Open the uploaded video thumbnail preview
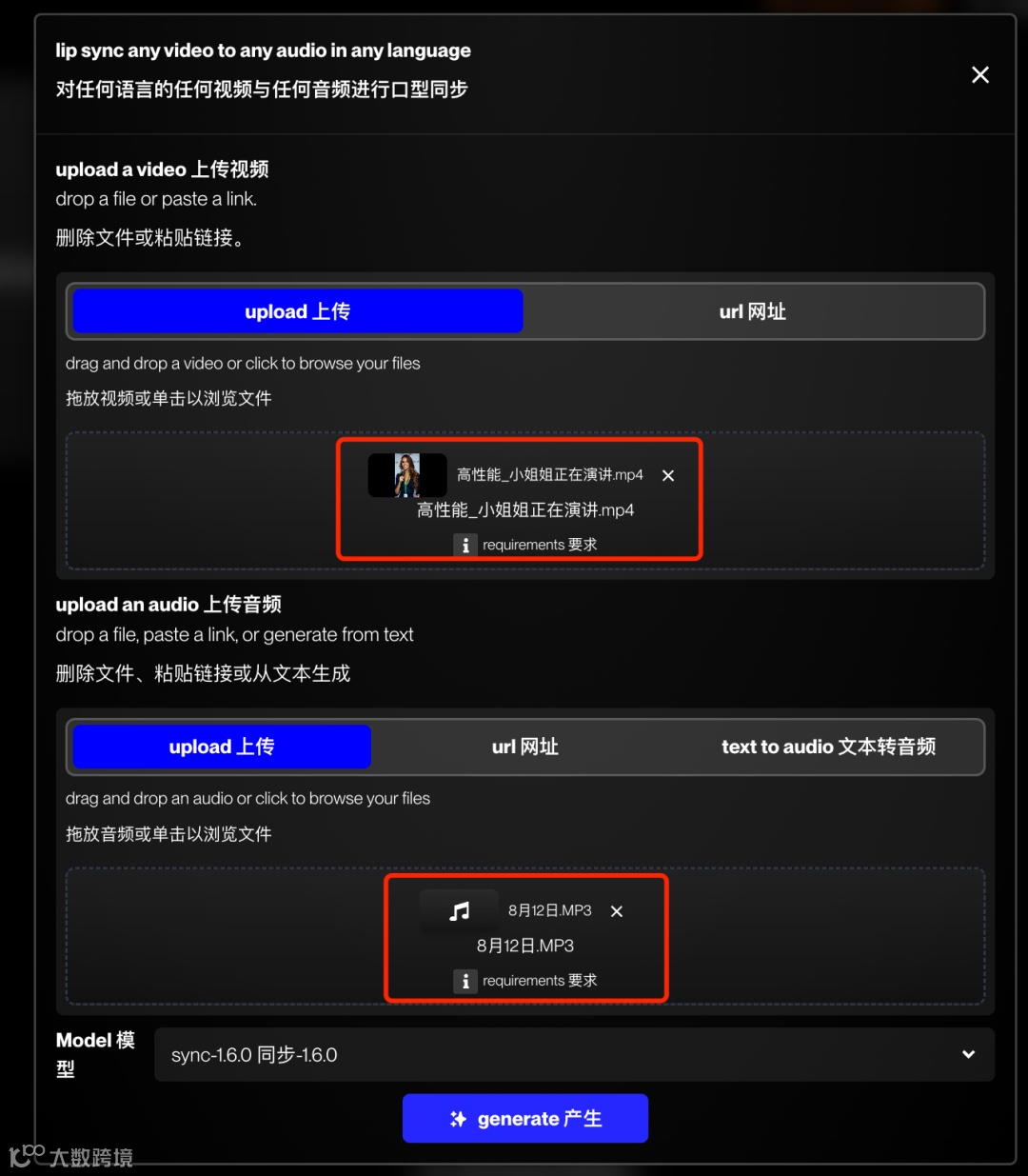Image resolution: width=1028 pixels, height=1176 pixels. click(407, 475)
